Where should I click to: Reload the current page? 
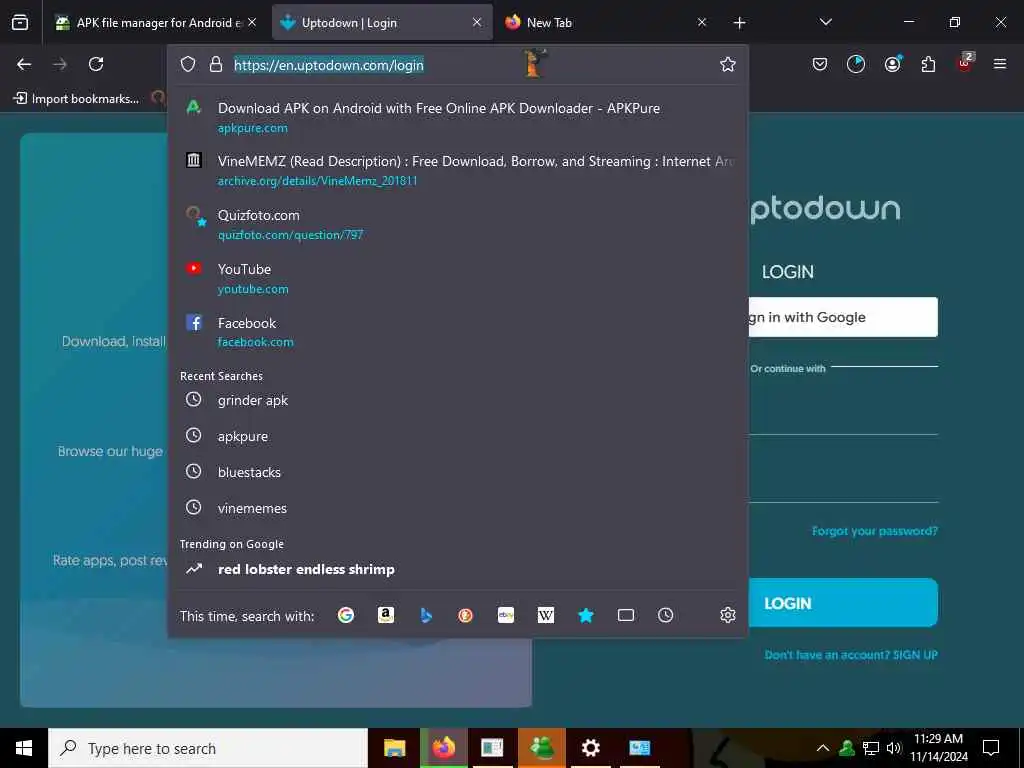(x=96, y=64)
